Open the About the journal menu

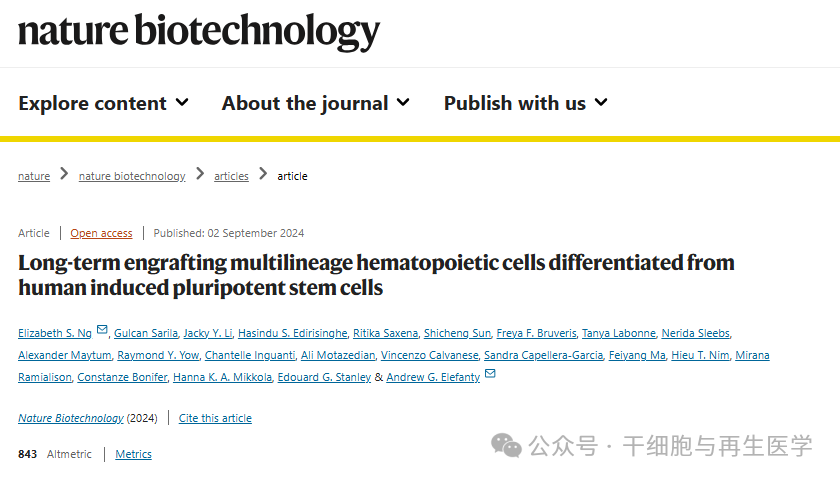(315, 103)
